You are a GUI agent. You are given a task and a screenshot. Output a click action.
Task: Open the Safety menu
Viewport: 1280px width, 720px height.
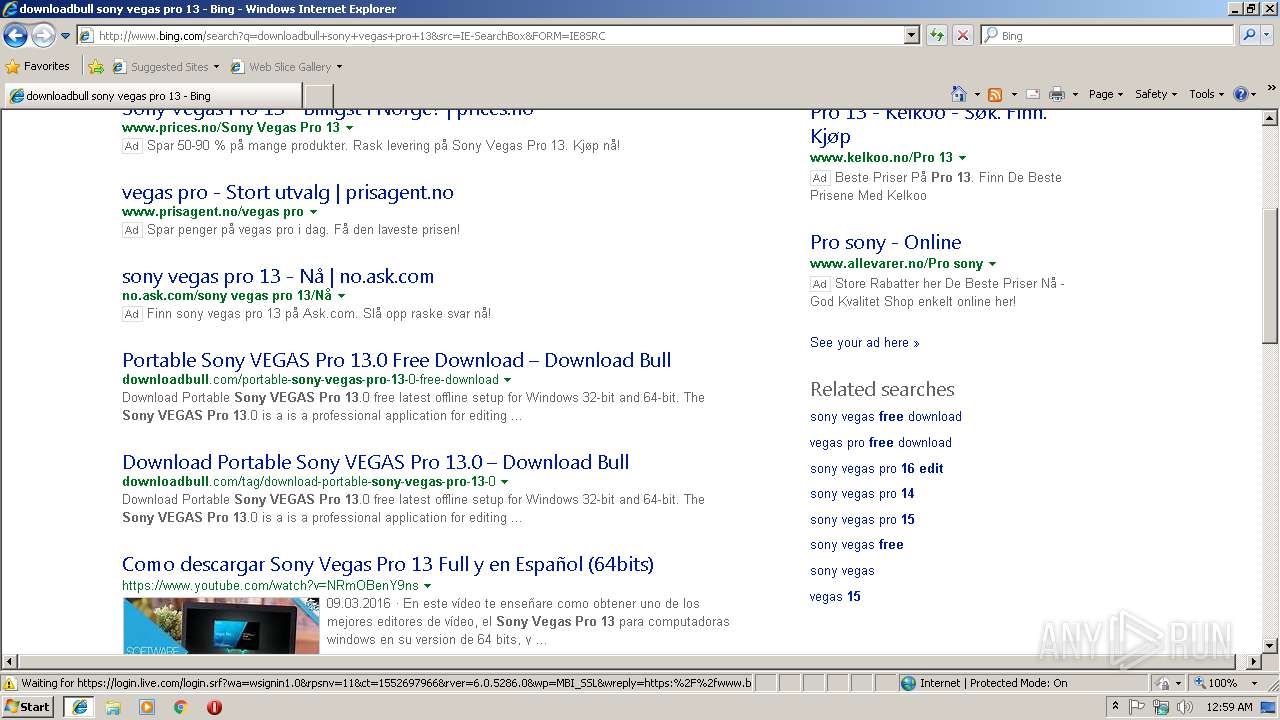coord(1156,94)
